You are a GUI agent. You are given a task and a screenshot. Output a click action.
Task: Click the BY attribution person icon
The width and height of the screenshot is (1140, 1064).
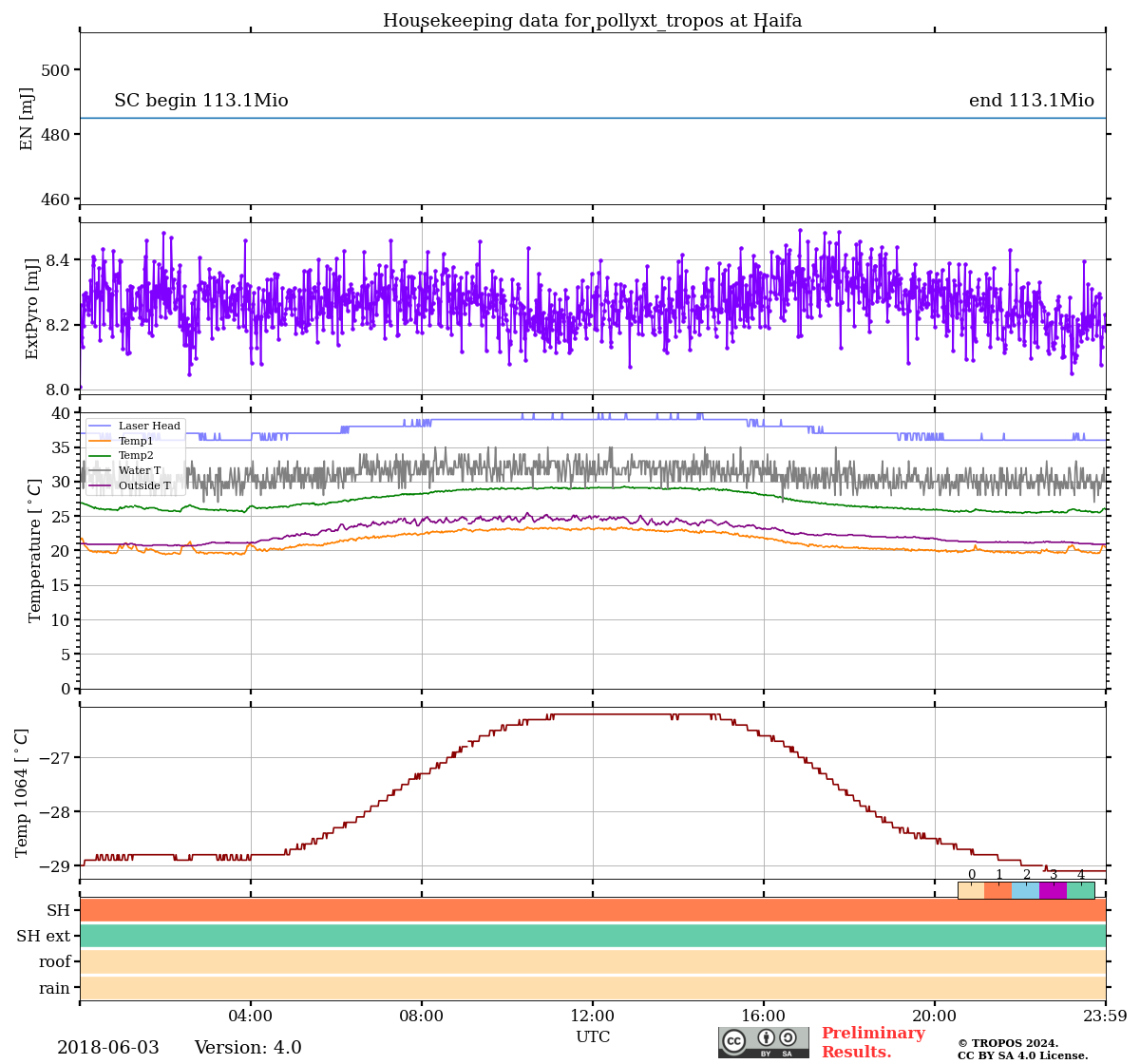pos(766,1037)
